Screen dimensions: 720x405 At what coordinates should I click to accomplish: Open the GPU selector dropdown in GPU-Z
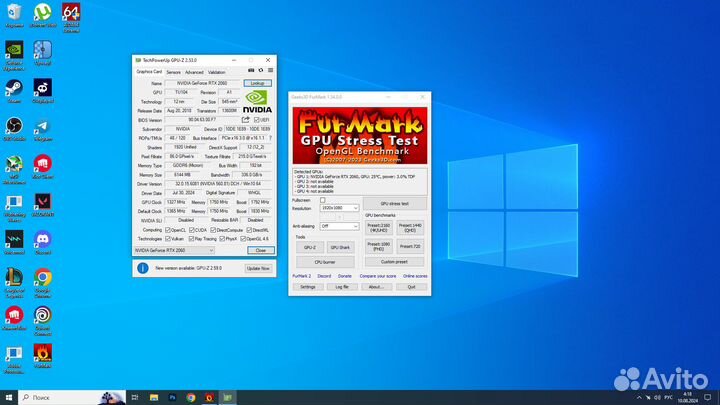tap(175, 251)
